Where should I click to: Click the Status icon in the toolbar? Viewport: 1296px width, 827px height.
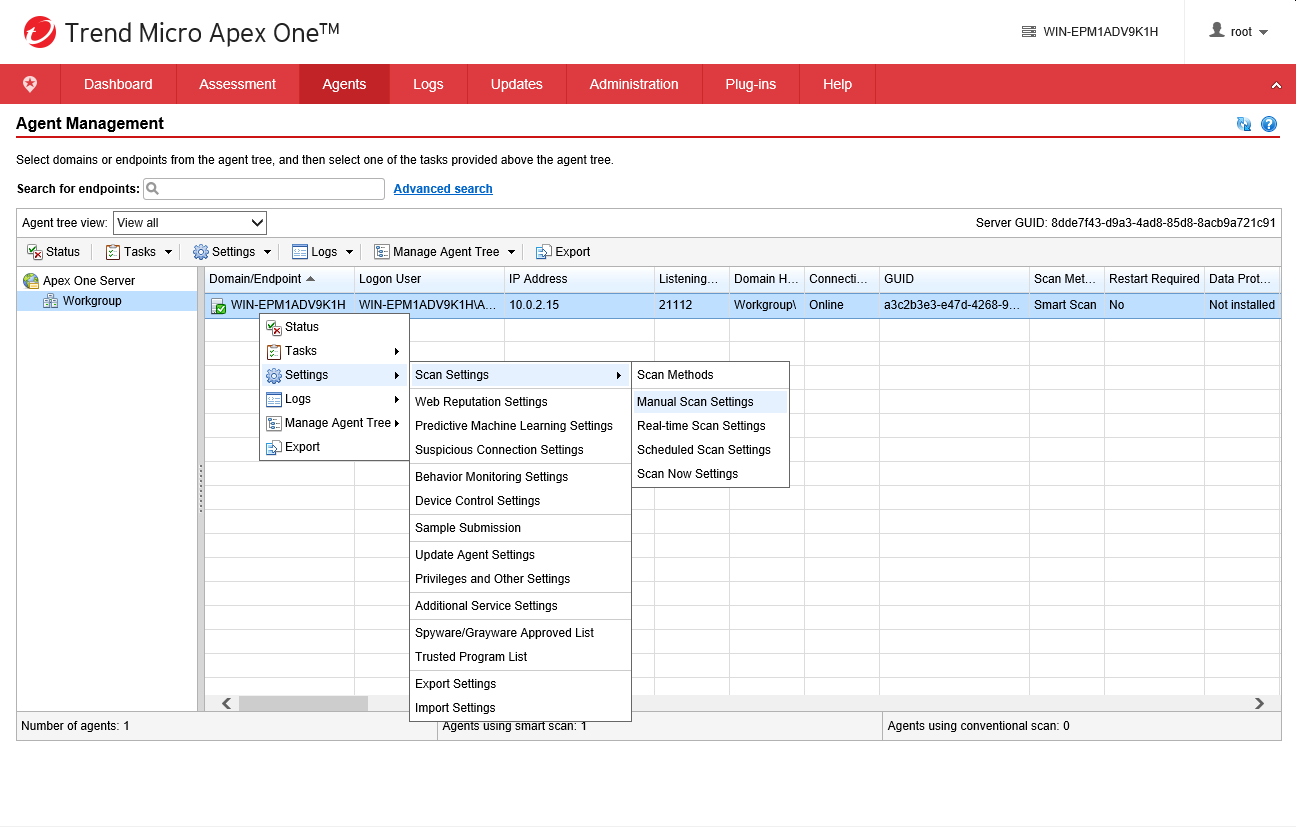[x=35, y=252]
